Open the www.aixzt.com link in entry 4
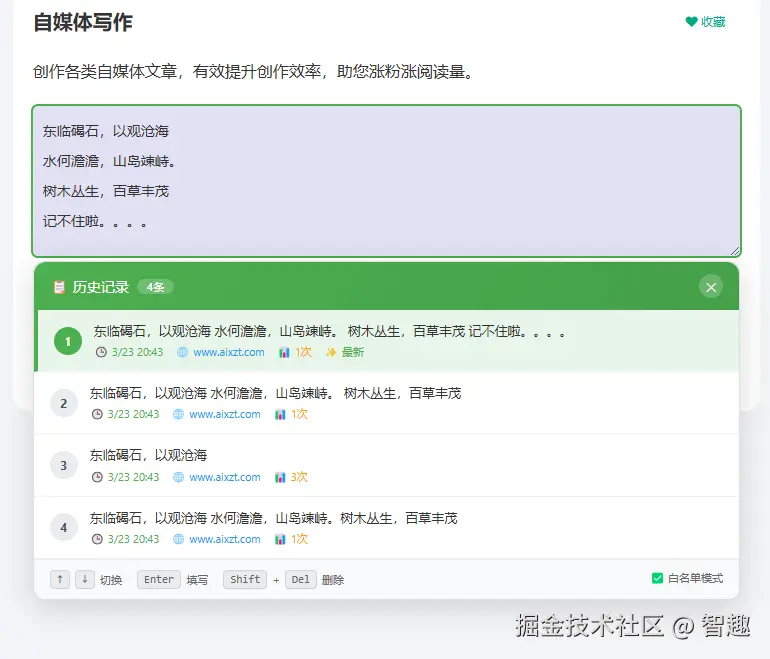The width and height of the screenshot is (770, 659). tap(225, 539)
